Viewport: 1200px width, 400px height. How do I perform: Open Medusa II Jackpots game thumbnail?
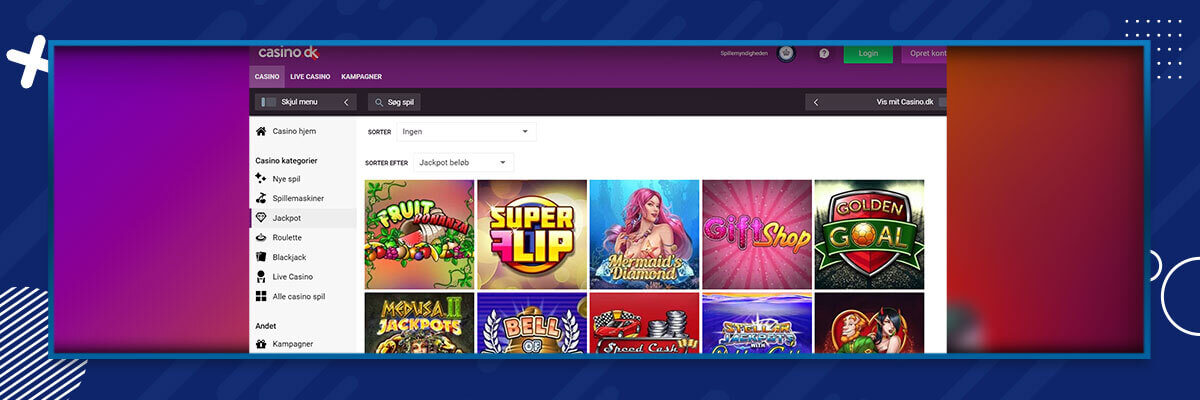(420, 322)
